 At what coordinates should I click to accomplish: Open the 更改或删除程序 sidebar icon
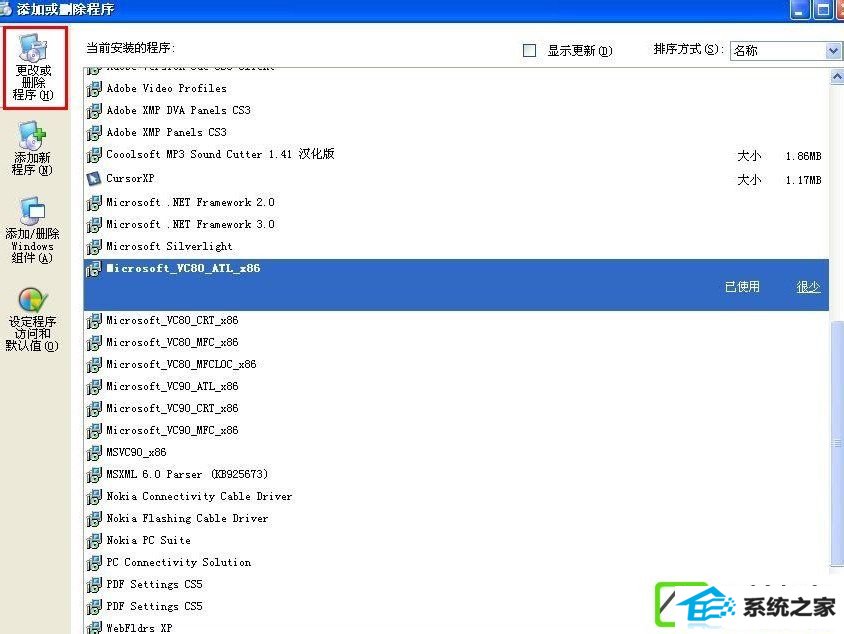coord(34,68)
